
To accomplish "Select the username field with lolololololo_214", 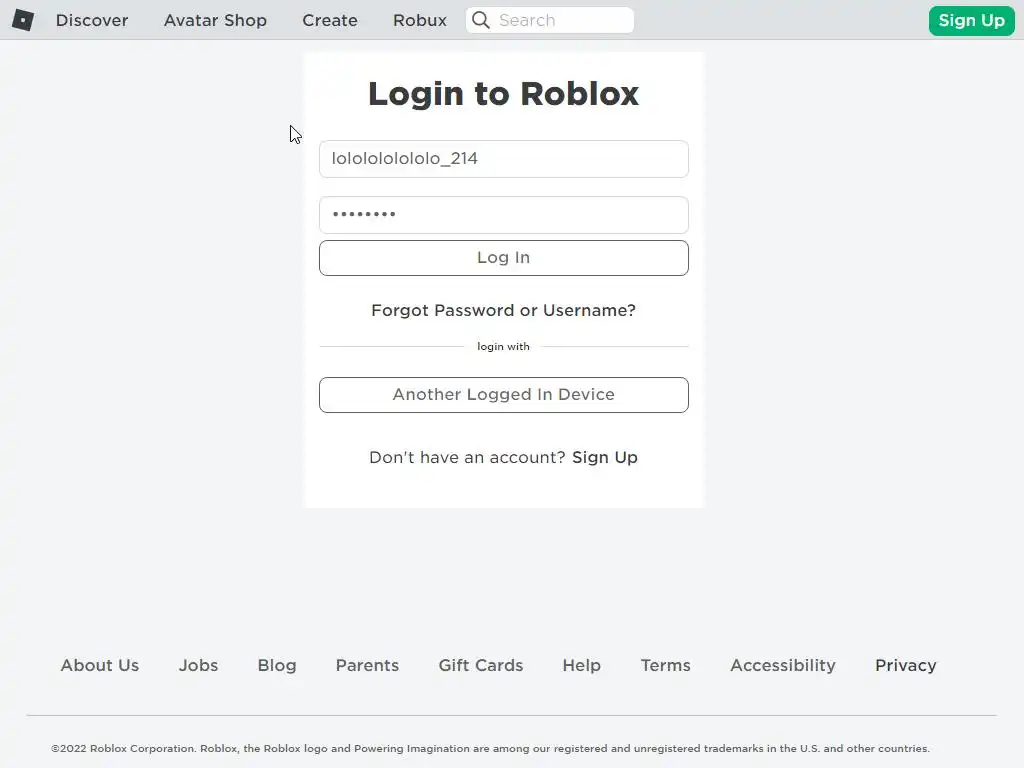I will pos(504,159).
